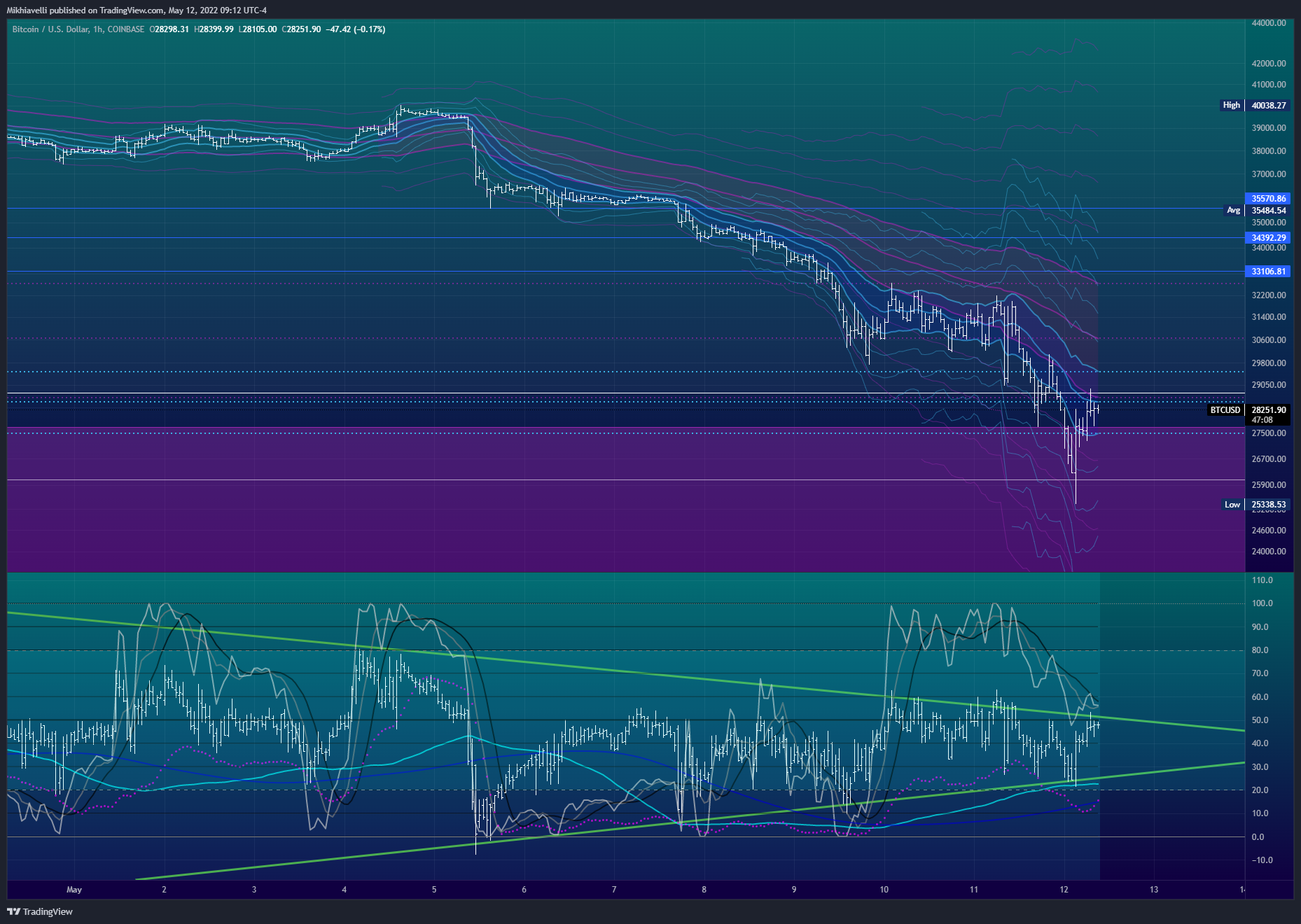Screen dimensions: 1301x924
Task: Click the 27500.00 tick on price scale
Action: 1269,433
